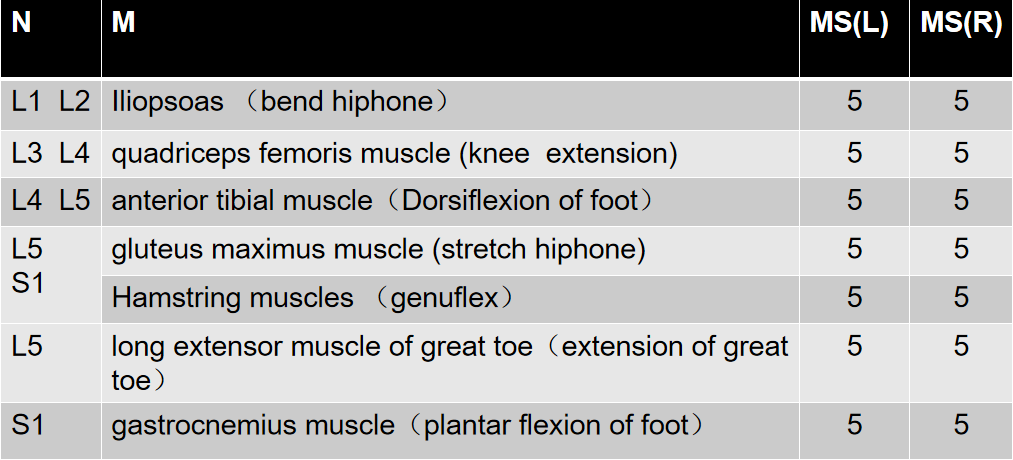The width and height of the screenshot is (1013, 460).
Task: Click the merged L5 S1 cell
Action: pos(50,275)
